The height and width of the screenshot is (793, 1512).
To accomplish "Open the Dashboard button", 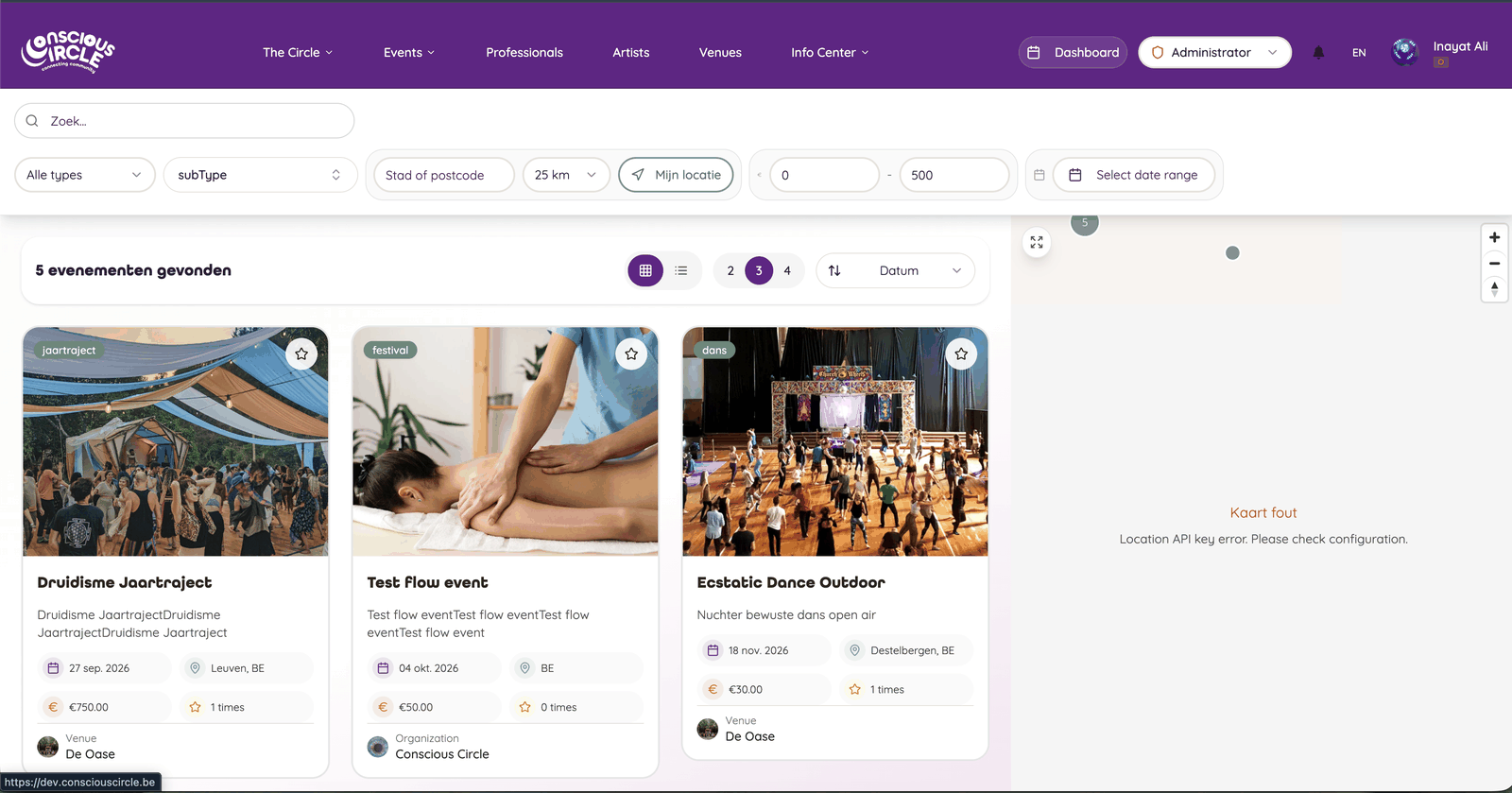I will pyautogui.click(x=1073, y=53).
